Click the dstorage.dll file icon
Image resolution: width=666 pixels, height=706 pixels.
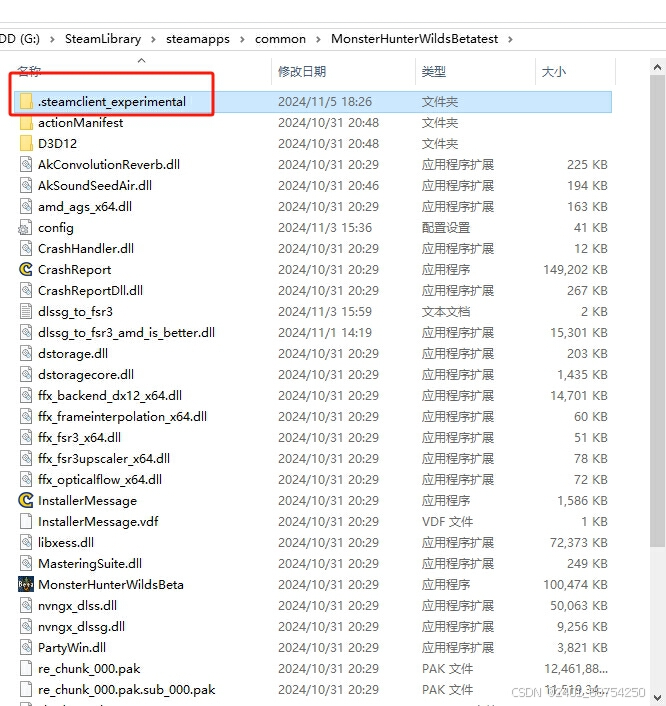[x=26, y=353]
